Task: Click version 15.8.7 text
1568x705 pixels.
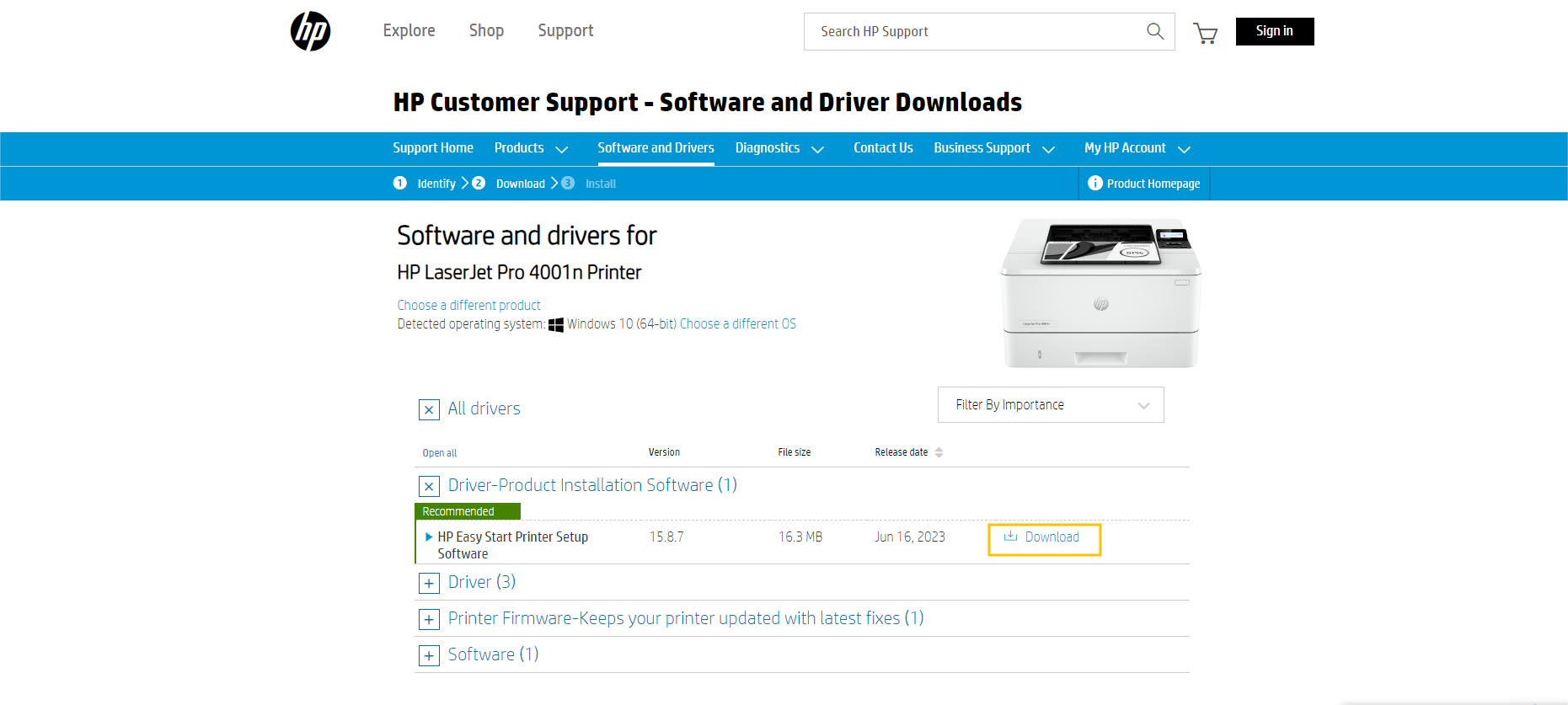Action: [666, 537]
